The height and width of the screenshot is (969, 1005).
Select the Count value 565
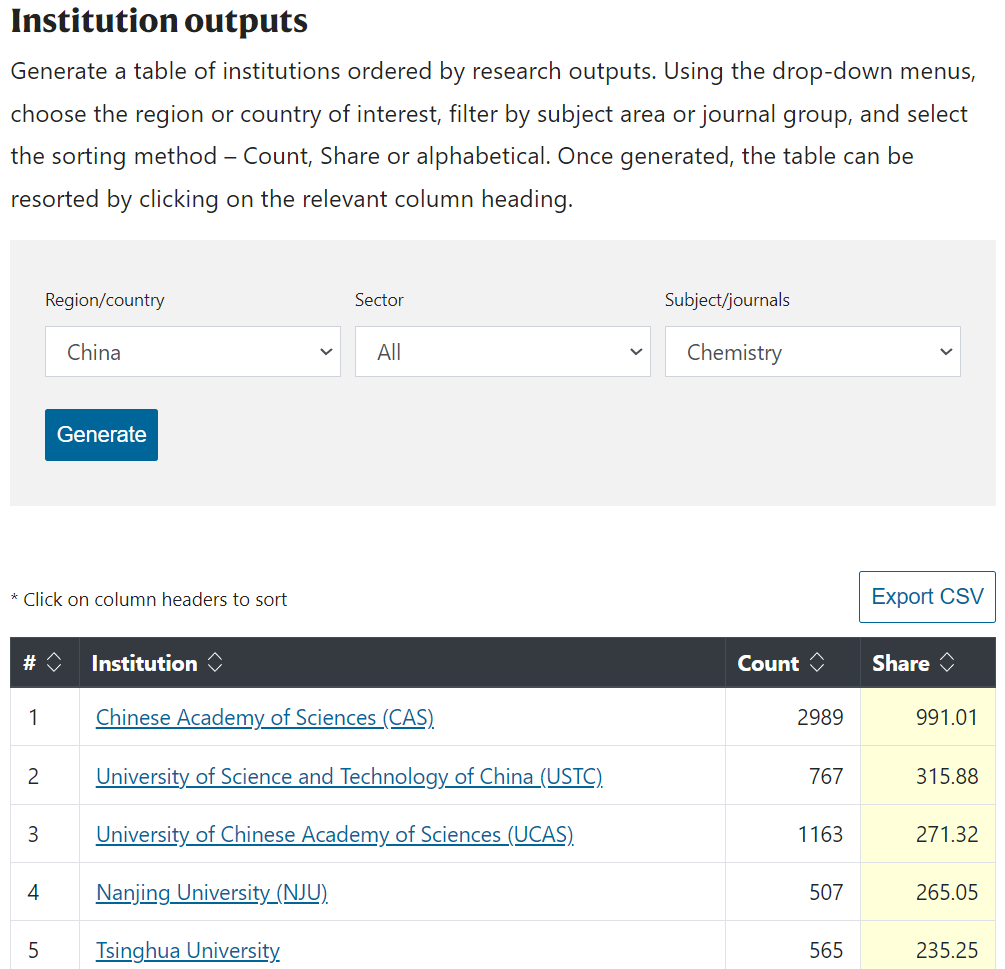826,950
